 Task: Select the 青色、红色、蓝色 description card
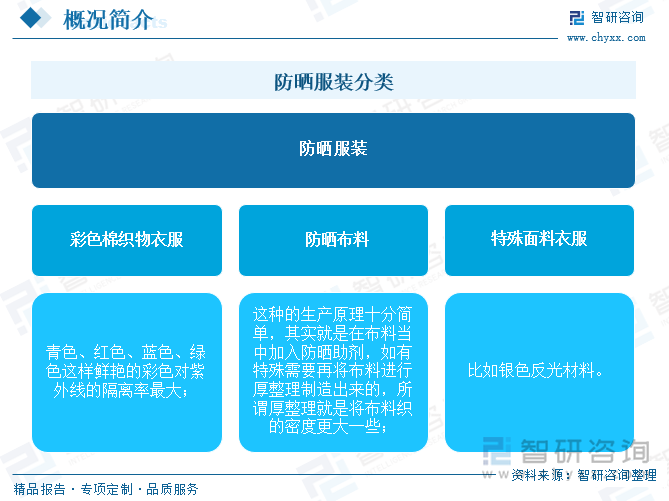(x=127, y=372)
